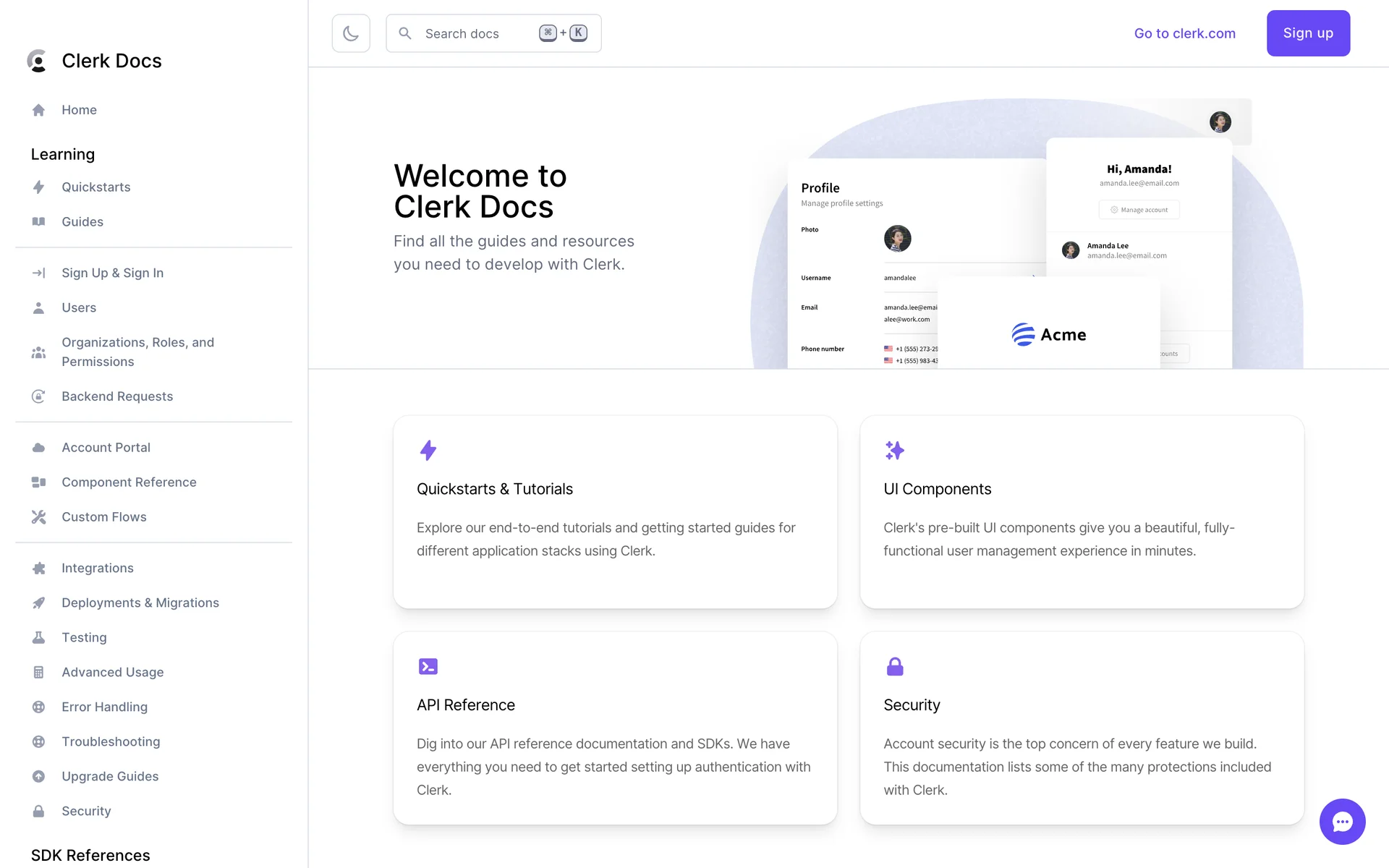The image size is (1389, 868).
Task: Follow the Go to clerk.com link
Action: [x=1184, y=33]
